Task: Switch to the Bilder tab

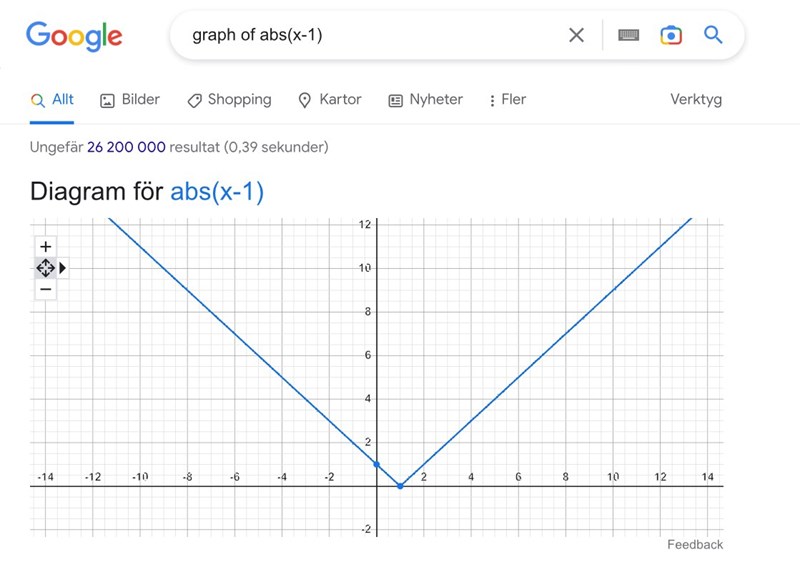Action: click(x=130, y=100)
